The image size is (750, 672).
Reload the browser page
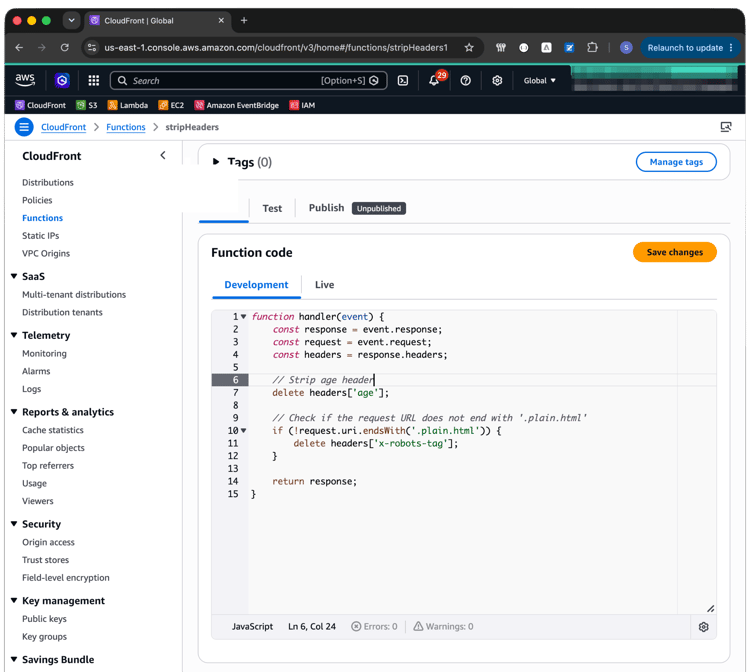tap(65, 47)
